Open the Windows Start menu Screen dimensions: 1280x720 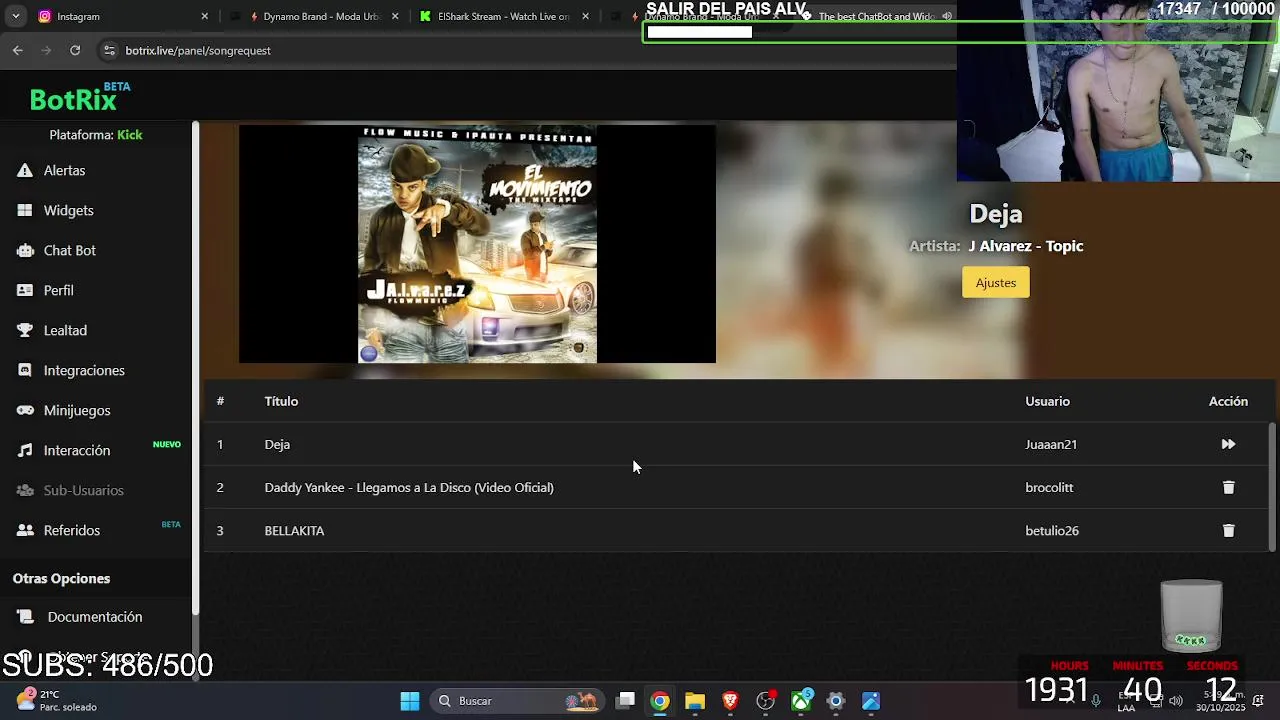(410, 701)
